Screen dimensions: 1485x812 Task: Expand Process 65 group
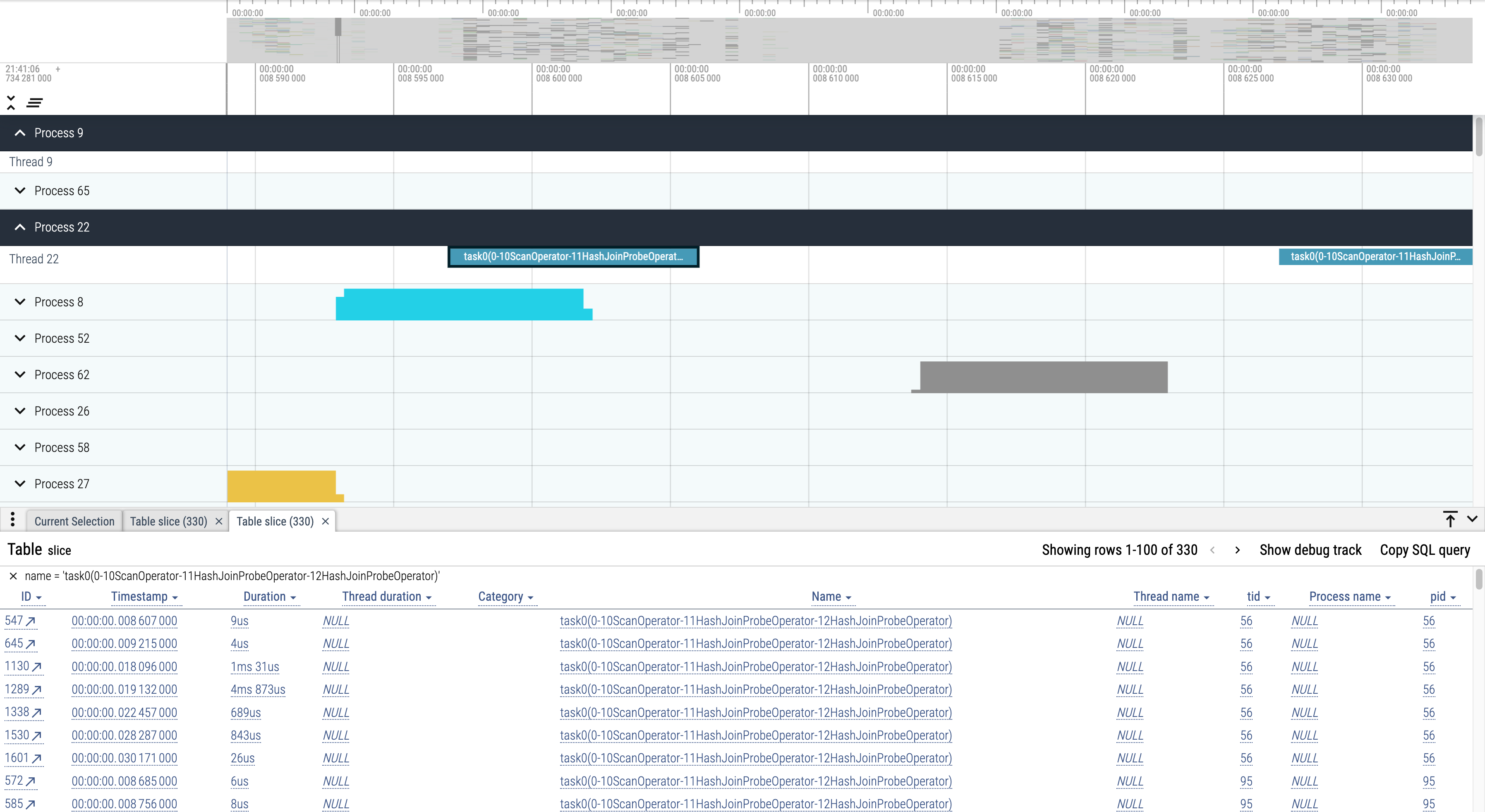20,191
